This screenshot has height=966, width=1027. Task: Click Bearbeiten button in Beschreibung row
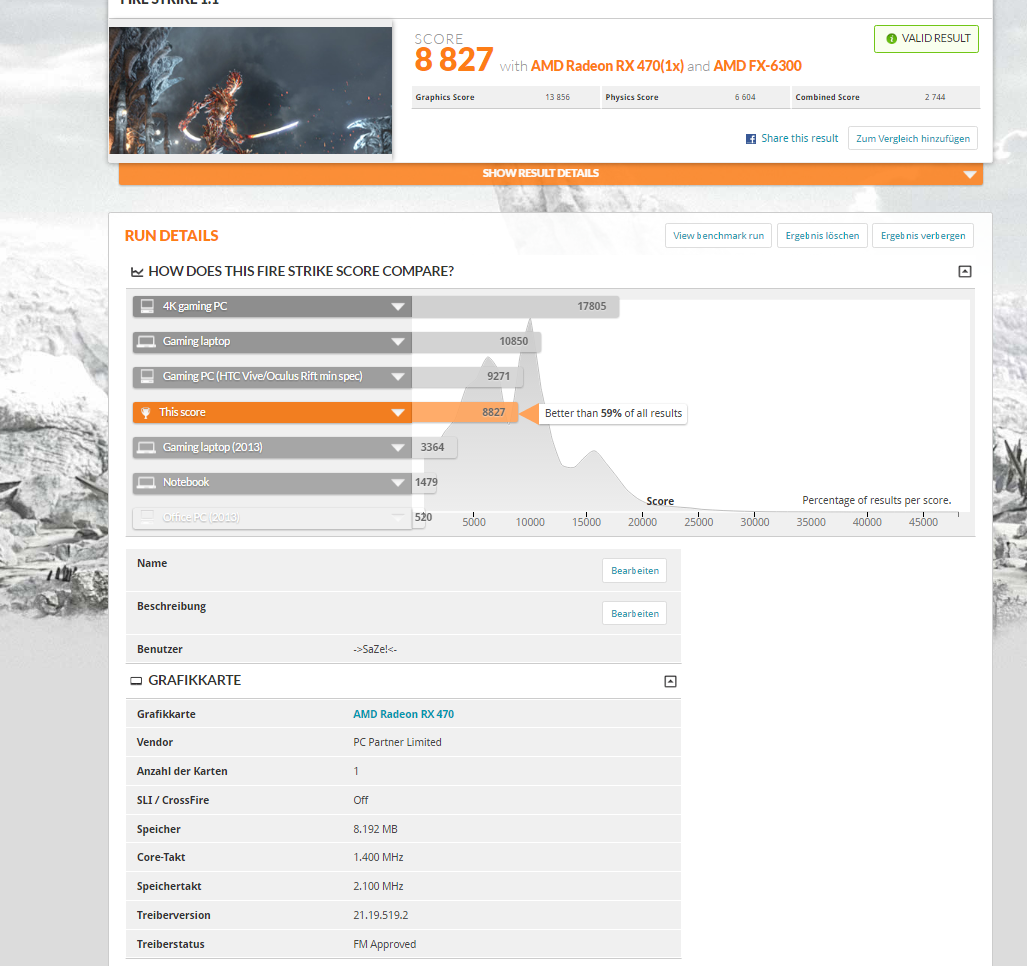pos(635,614)
